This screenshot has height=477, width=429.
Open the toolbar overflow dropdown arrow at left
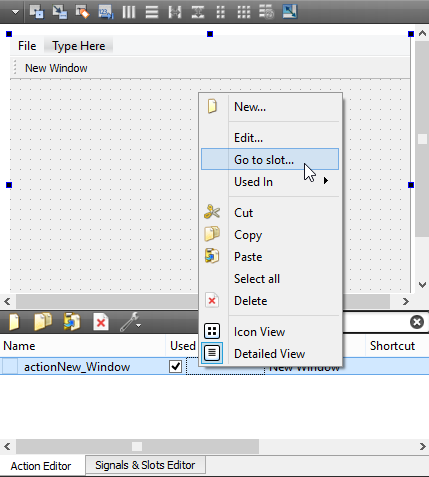pyautogui.click(x=15, y=12)
